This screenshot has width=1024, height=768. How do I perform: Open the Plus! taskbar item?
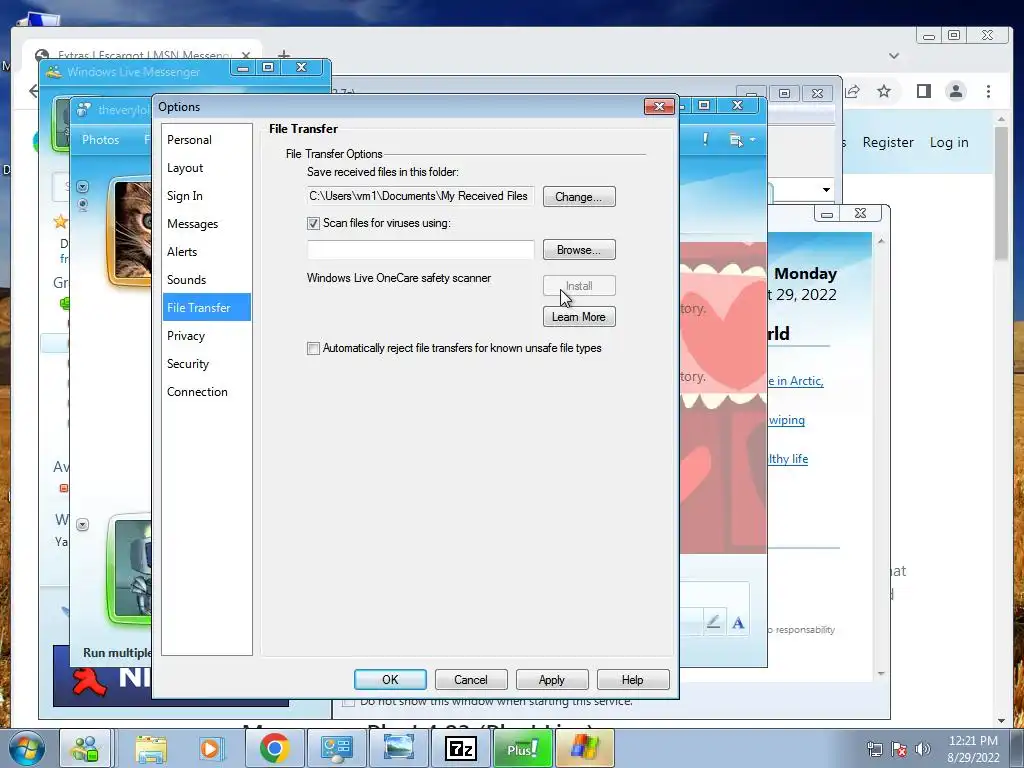522,748
